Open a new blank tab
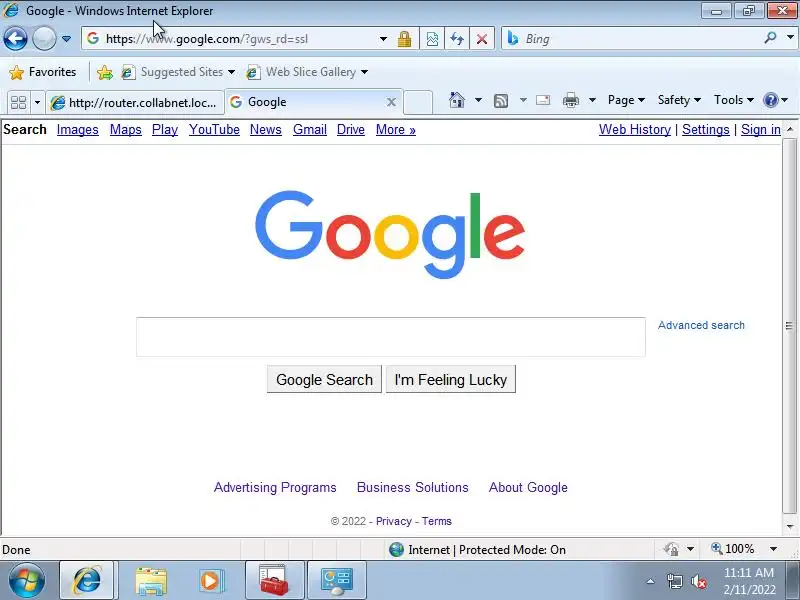The image size is (800, 600). [418, 102]
